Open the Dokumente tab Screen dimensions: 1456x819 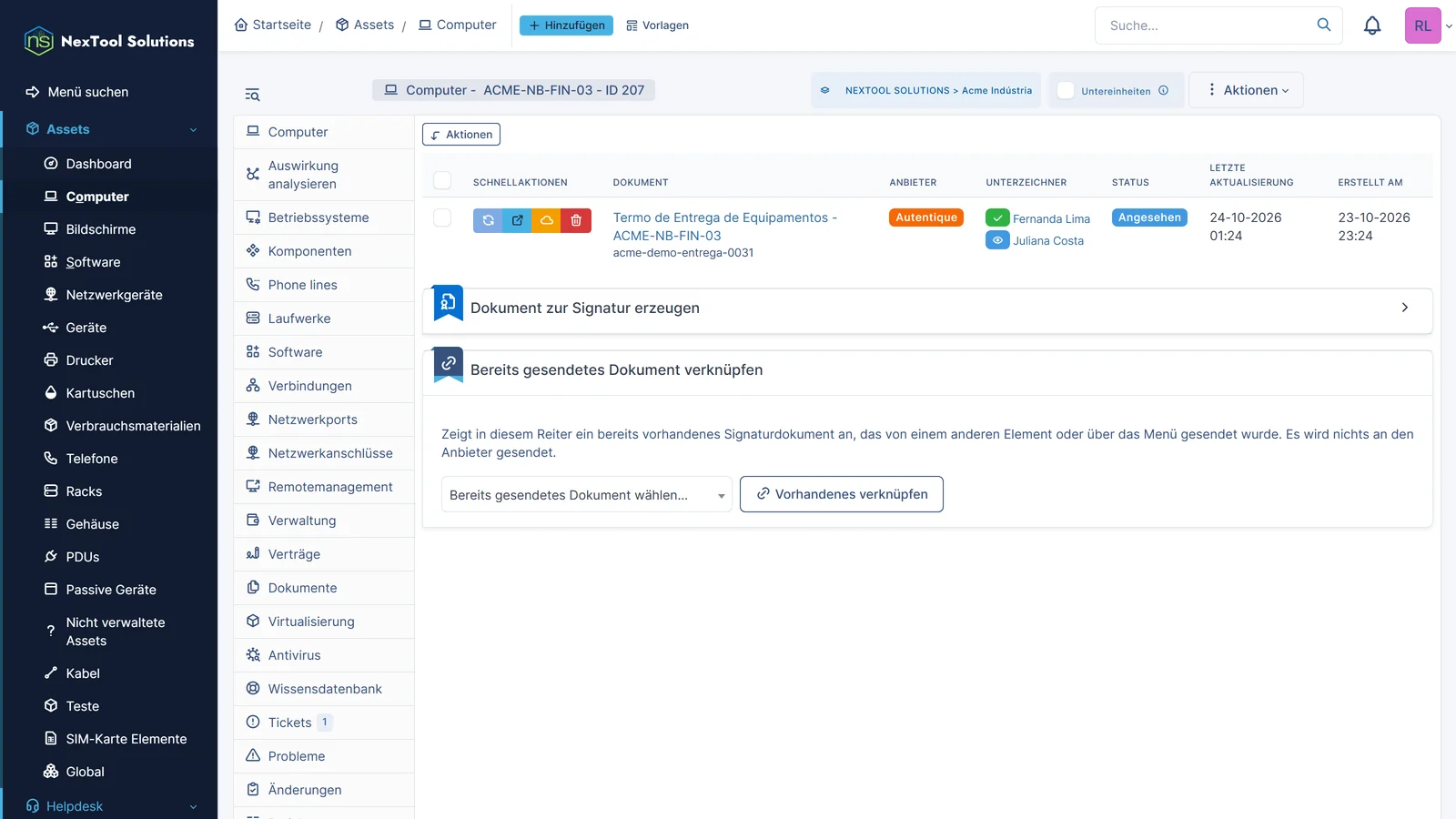324,588
